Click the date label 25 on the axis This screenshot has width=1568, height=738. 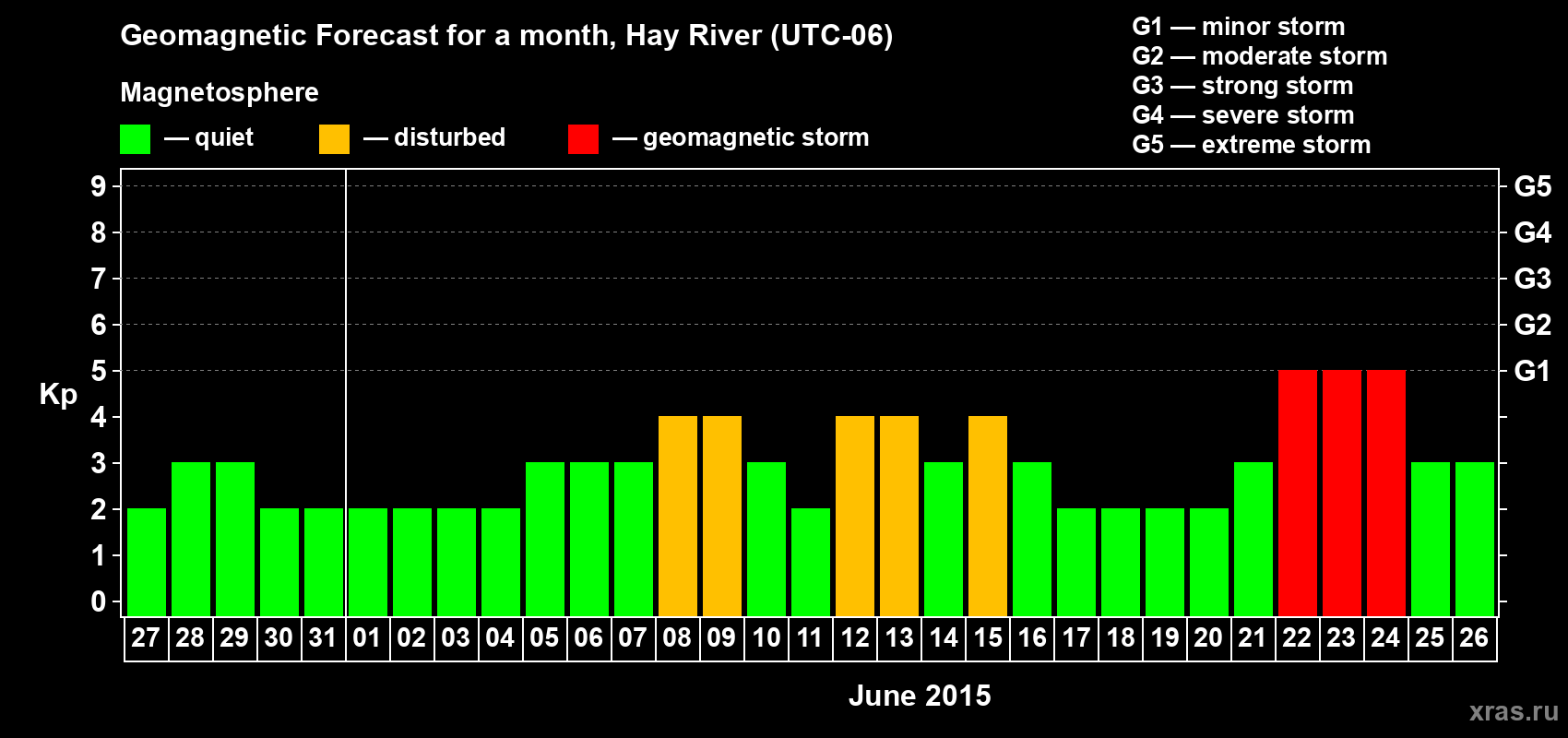pos(1430,638)
